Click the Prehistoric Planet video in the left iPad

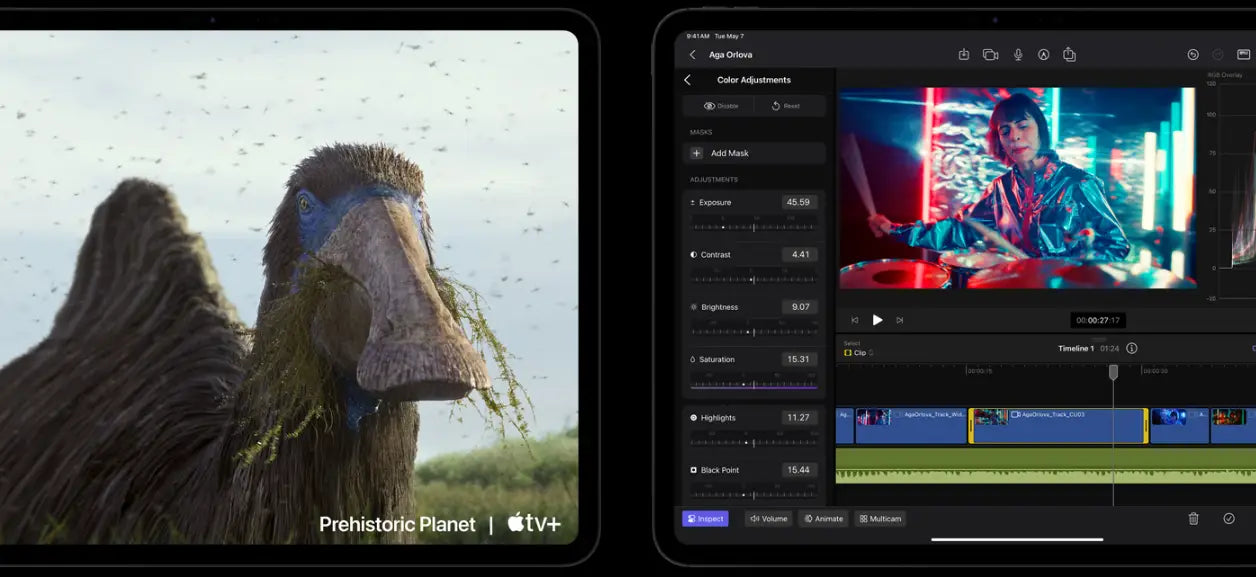click(289, 287)
